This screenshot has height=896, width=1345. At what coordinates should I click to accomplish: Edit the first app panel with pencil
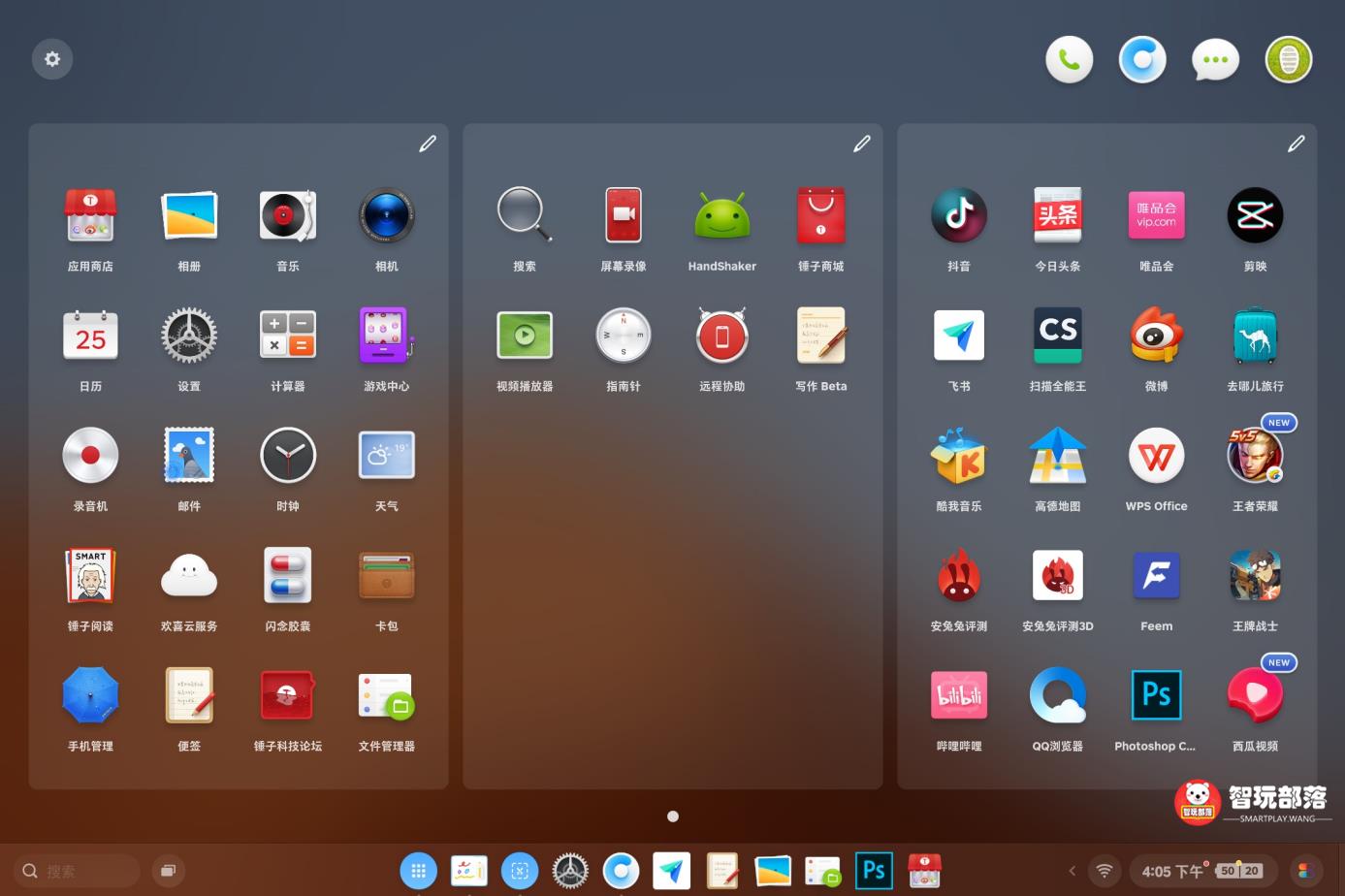pyautogui.click(x=428, y=144)
